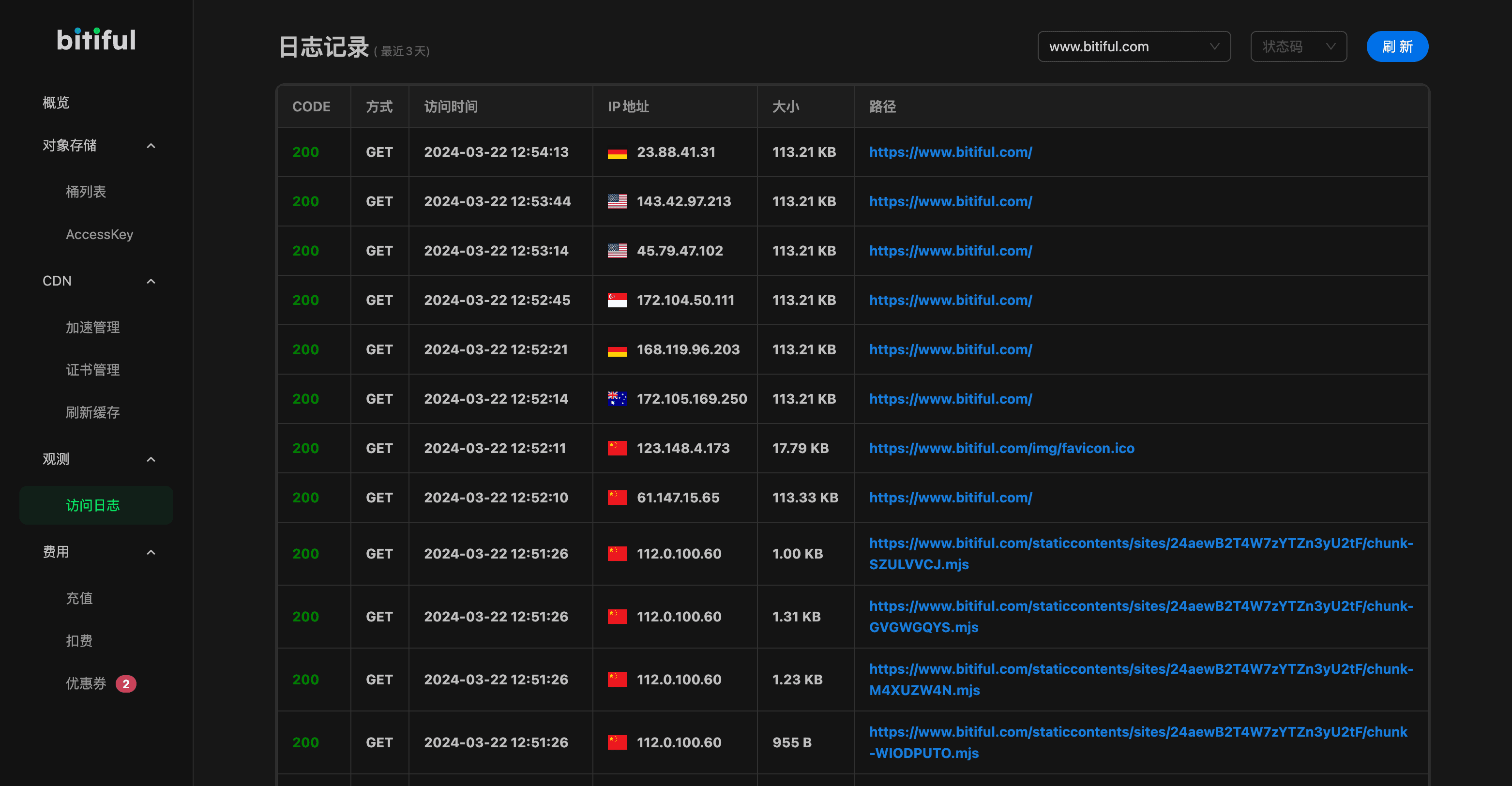Collapse the 费用 sidebar section
The height and width of the screenshot is (786, 1512).
click(151, 552)
